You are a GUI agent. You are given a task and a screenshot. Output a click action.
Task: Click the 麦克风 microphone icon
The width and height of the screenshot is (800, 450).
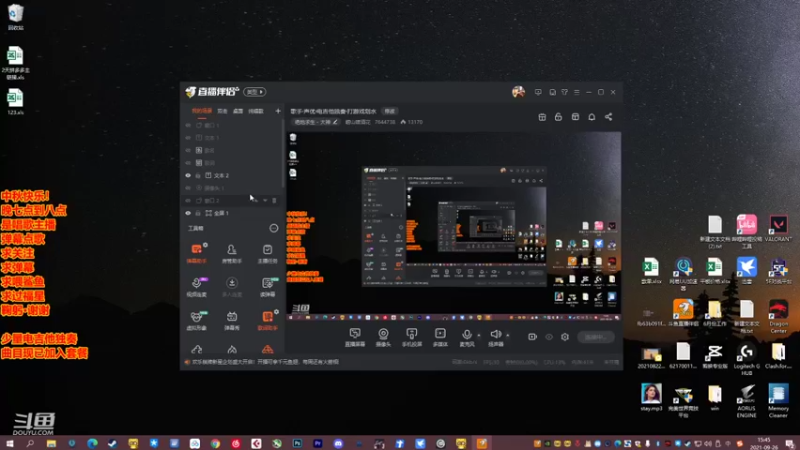click(x=466, y=337)
